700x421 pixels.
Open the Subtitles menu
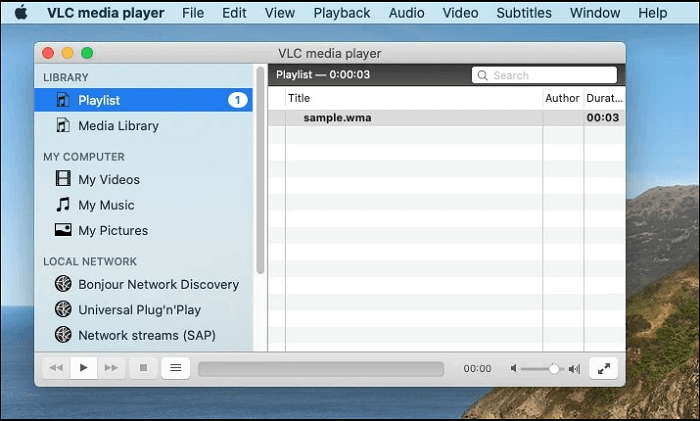[x=523, y=13]
